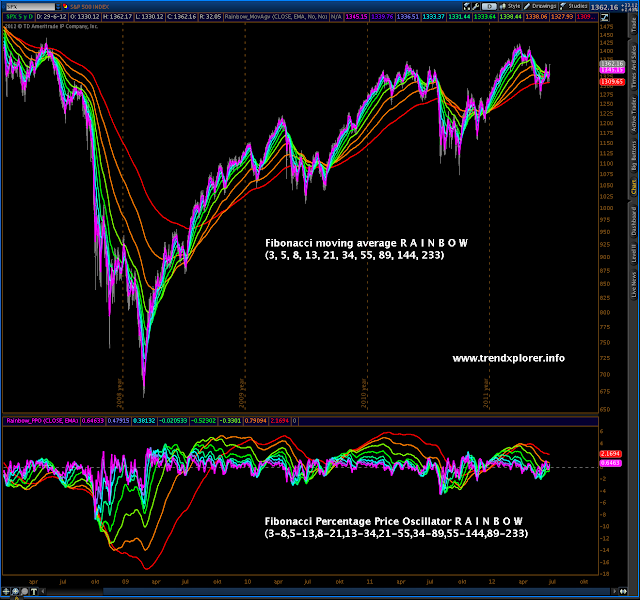
Task: Click the Fibonacci Percentage Price Oscillator text note
Action: coord(396,527)
